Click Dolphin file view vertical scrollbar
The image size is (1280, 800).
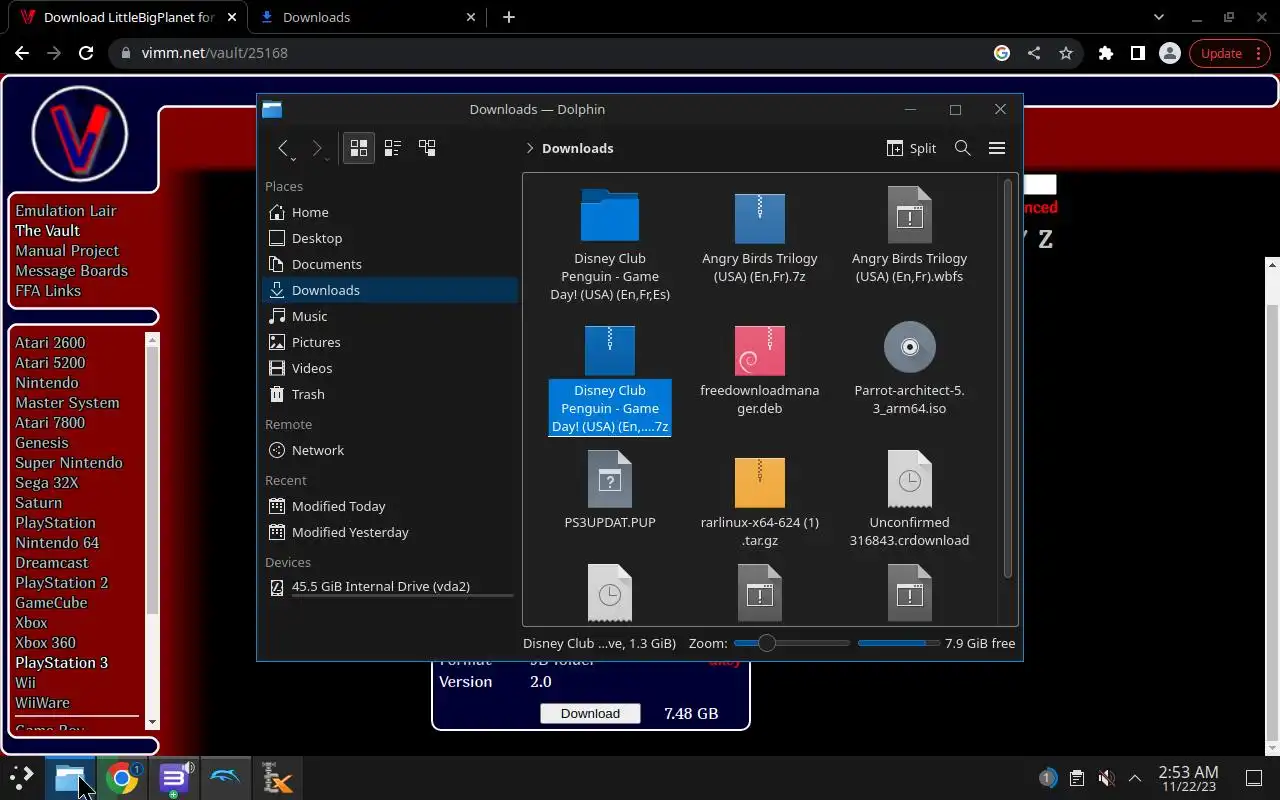pos(1008,379)
